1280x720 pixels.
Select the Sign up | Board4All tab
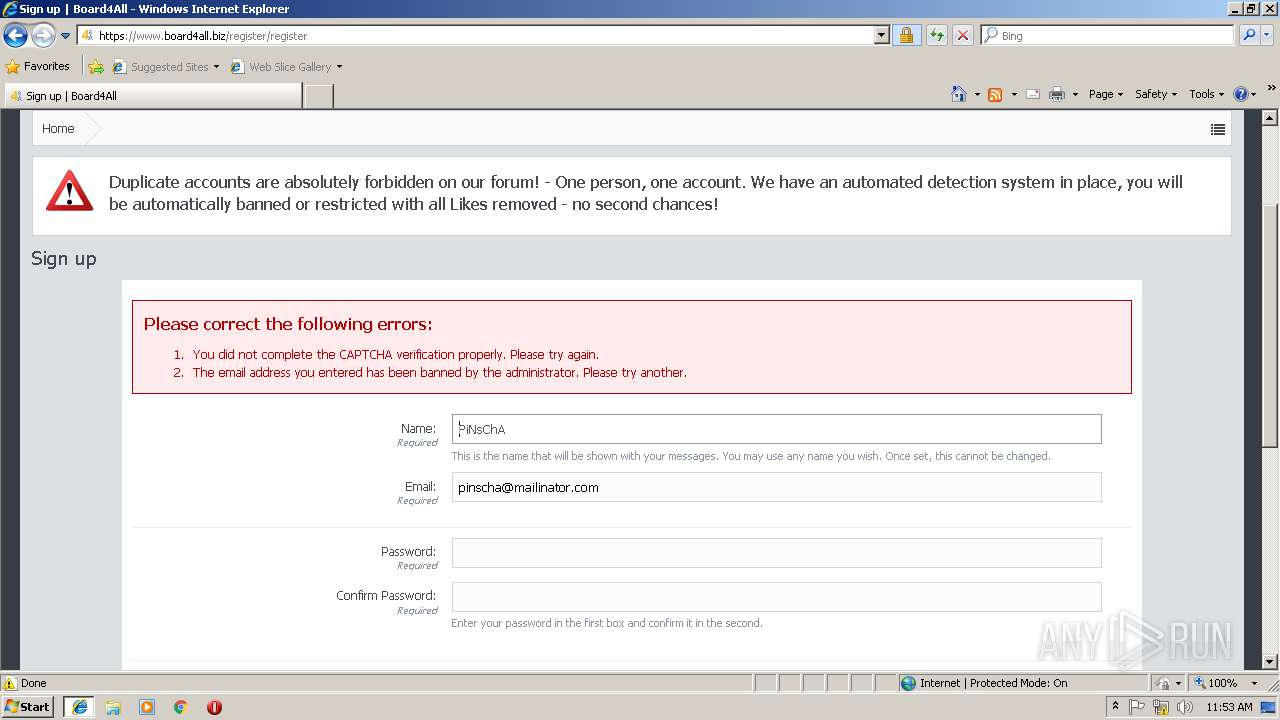coord(153,96)
